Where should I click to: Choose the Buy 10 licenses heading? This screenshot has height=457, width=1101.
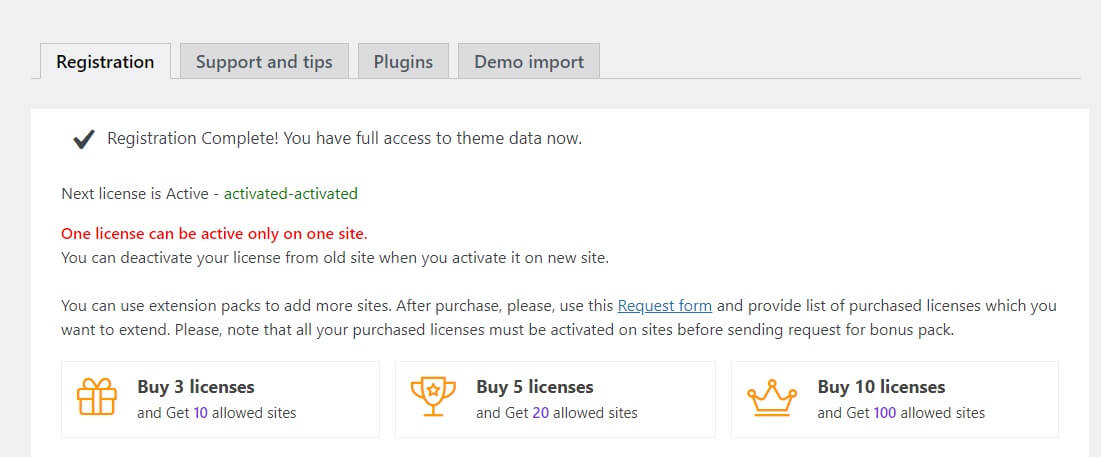(x=881, y=386)
